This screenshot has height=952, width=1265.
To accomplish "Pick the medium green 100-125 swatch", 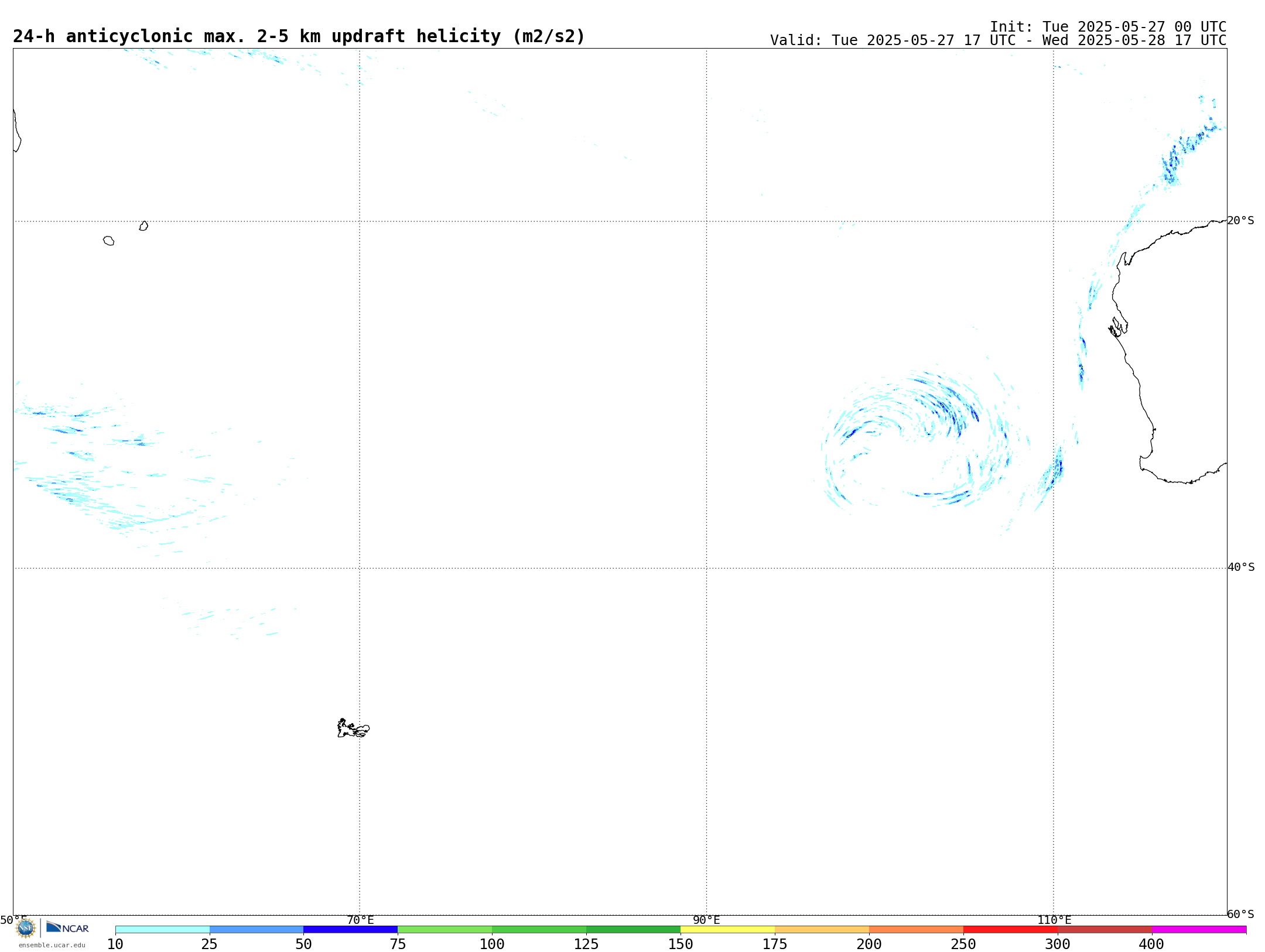I will coord(539,930).
